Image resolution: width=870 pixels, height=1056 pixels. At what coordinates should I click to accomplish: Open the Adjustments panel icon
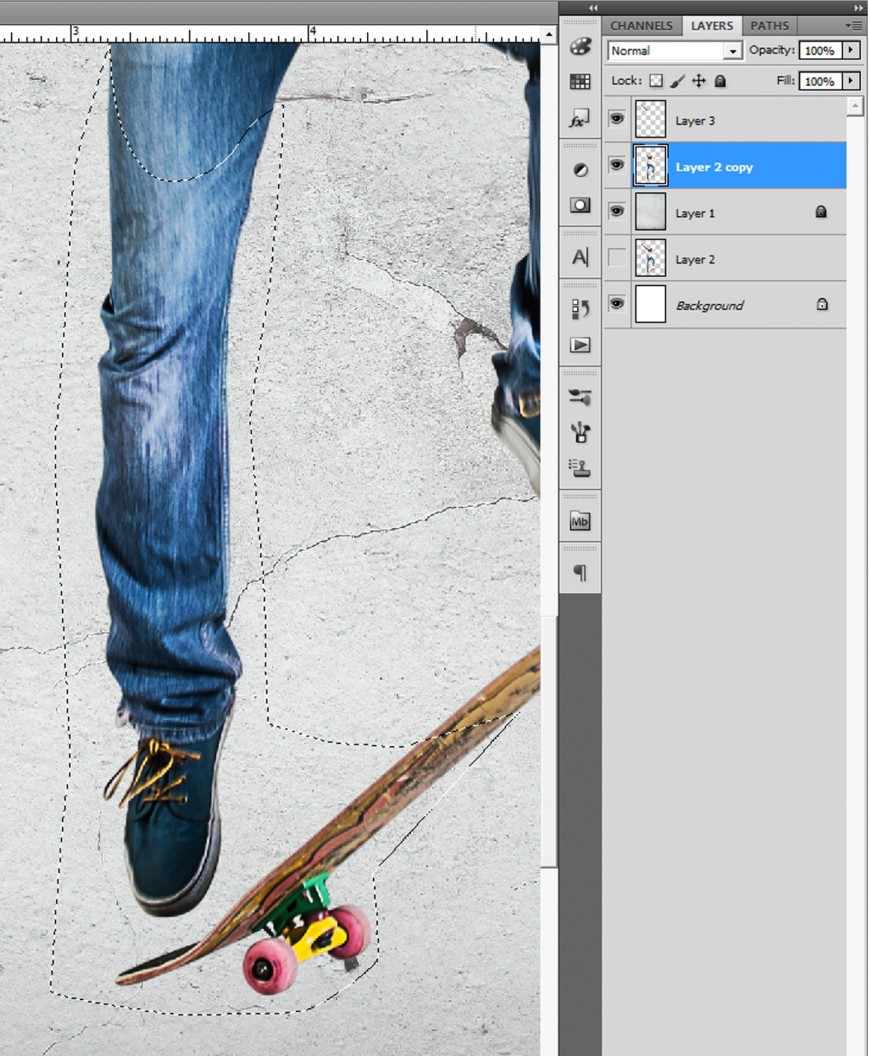coord(580,170)
